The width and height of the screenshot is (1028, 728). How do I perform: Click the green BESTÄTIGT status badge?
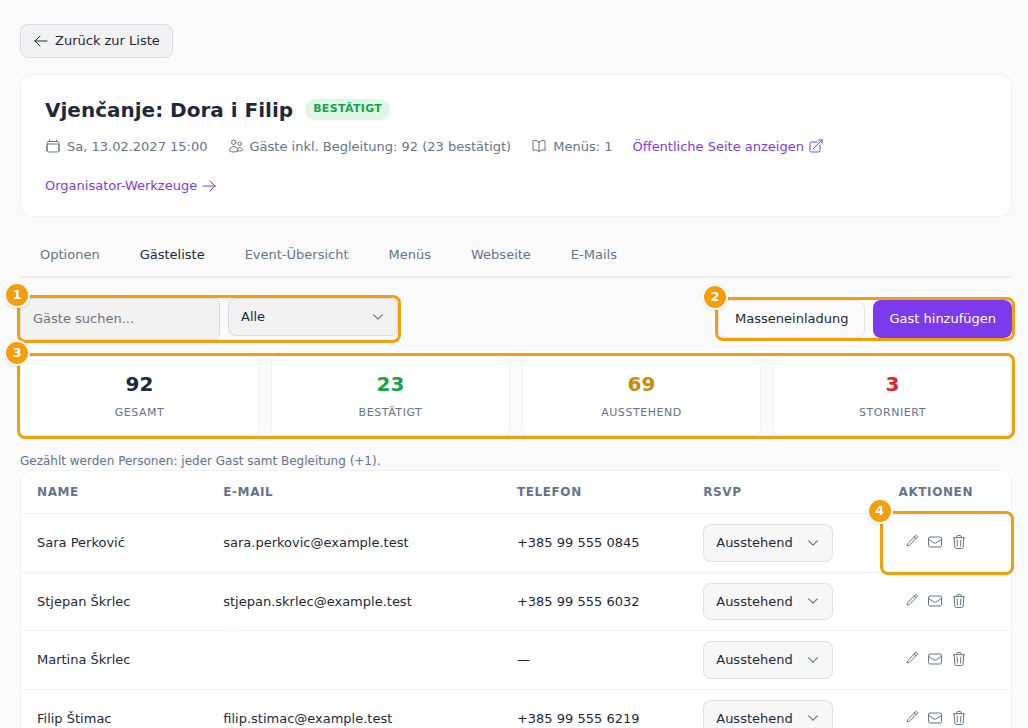347,109
